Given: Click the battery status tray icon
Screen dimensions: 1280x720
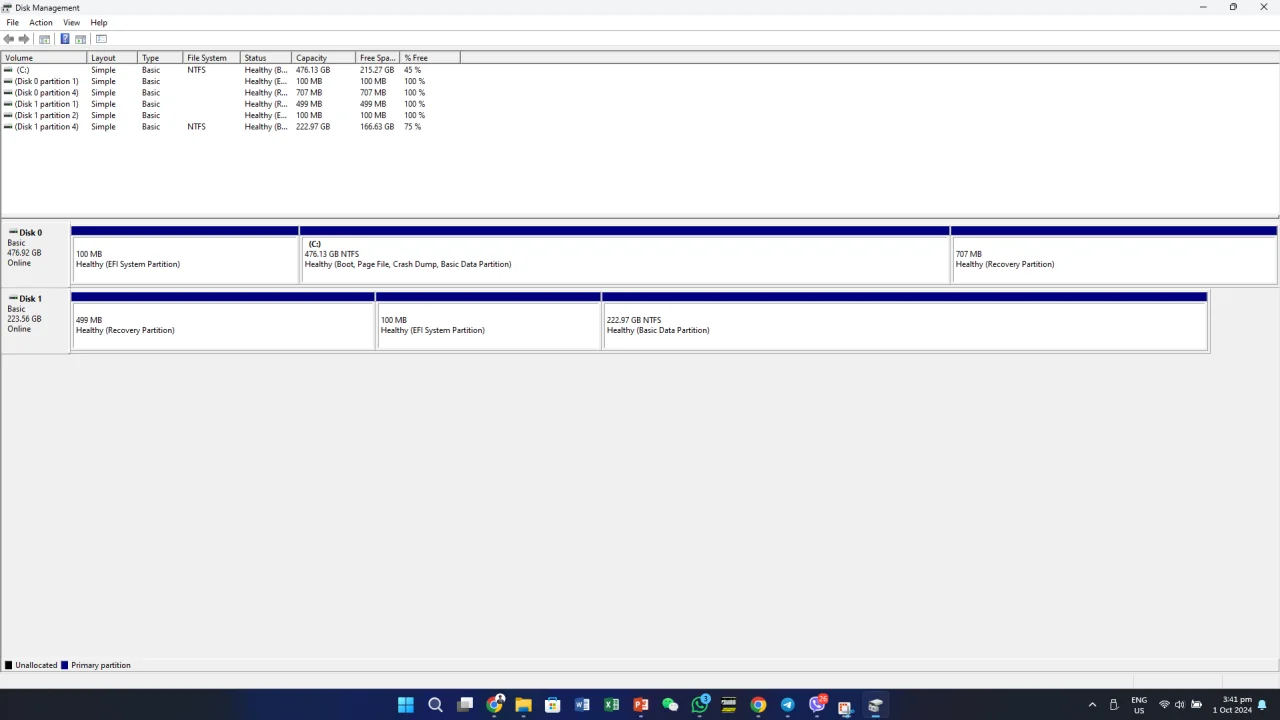Looking at the screenshot, I should click(1197, 705).
